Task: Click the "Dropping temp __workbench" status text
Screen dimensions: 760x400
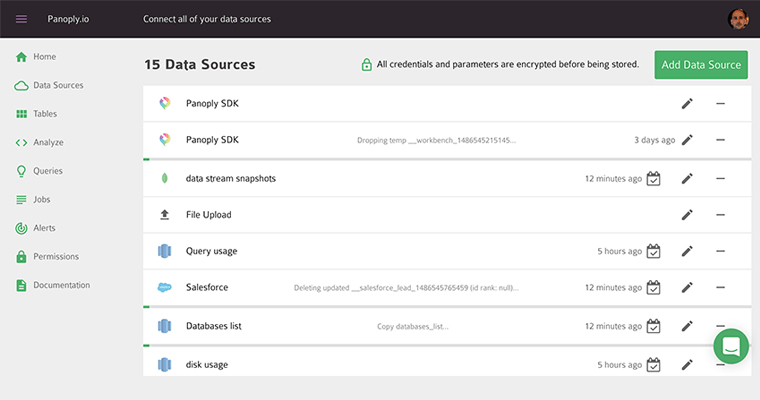Action: [x=436, y=140]
